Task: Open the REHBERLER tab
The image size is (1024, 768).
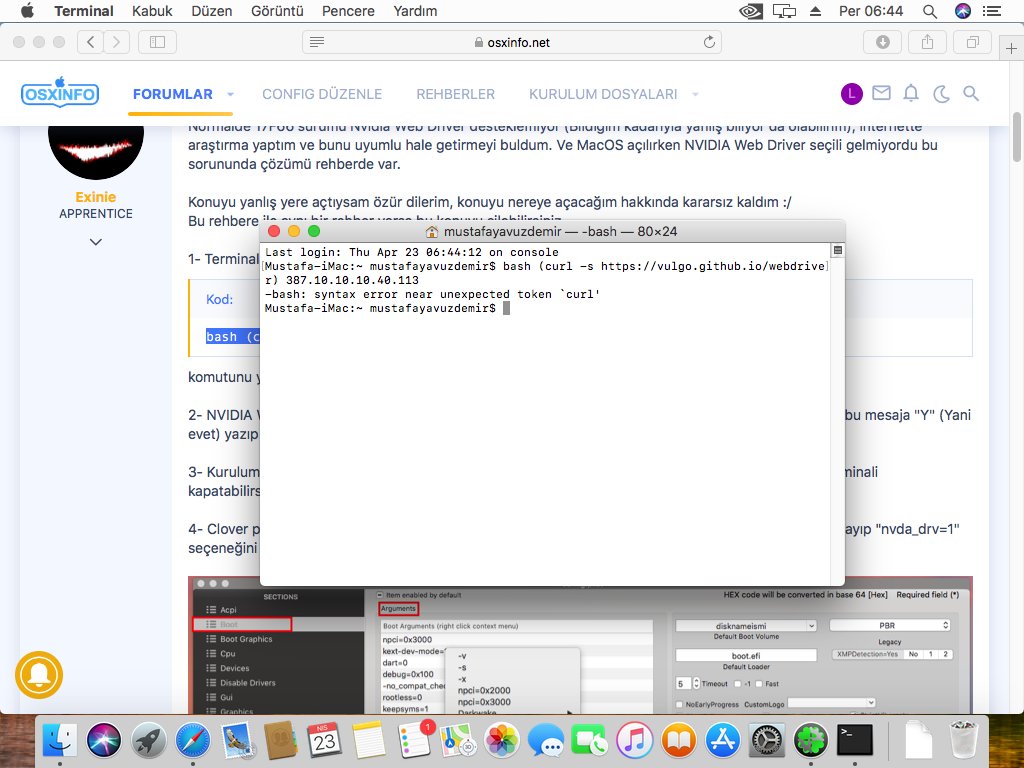Action: point(455,94)
